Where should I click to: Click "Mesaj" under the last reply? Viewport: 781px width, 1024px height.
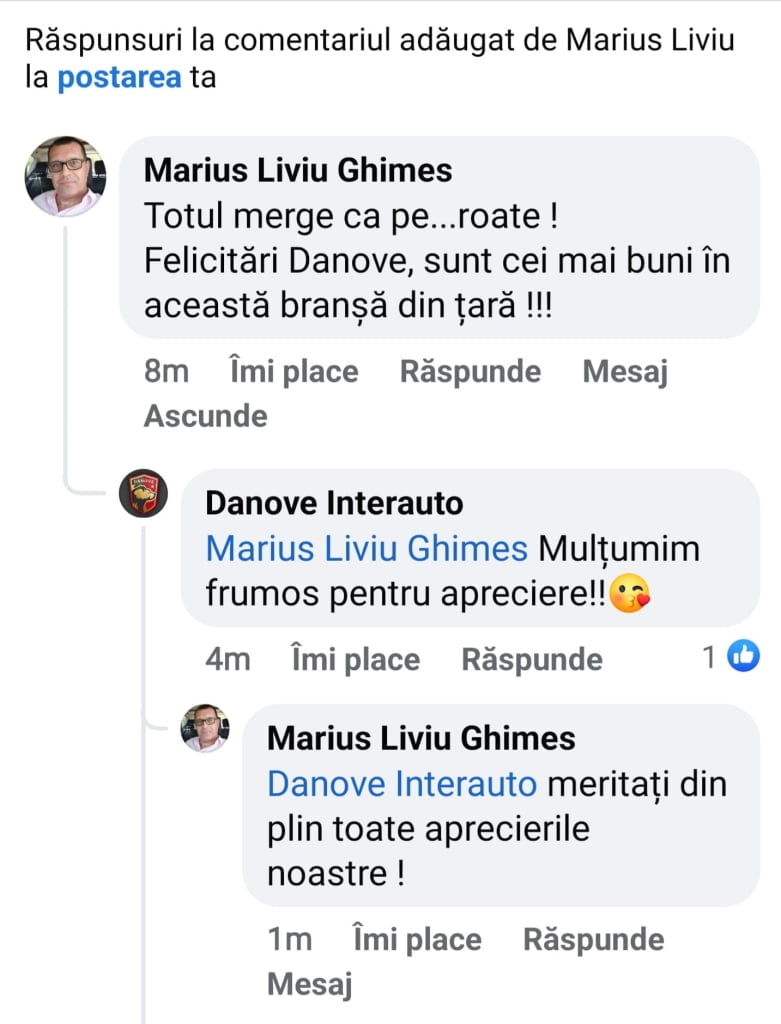(310, 985)
